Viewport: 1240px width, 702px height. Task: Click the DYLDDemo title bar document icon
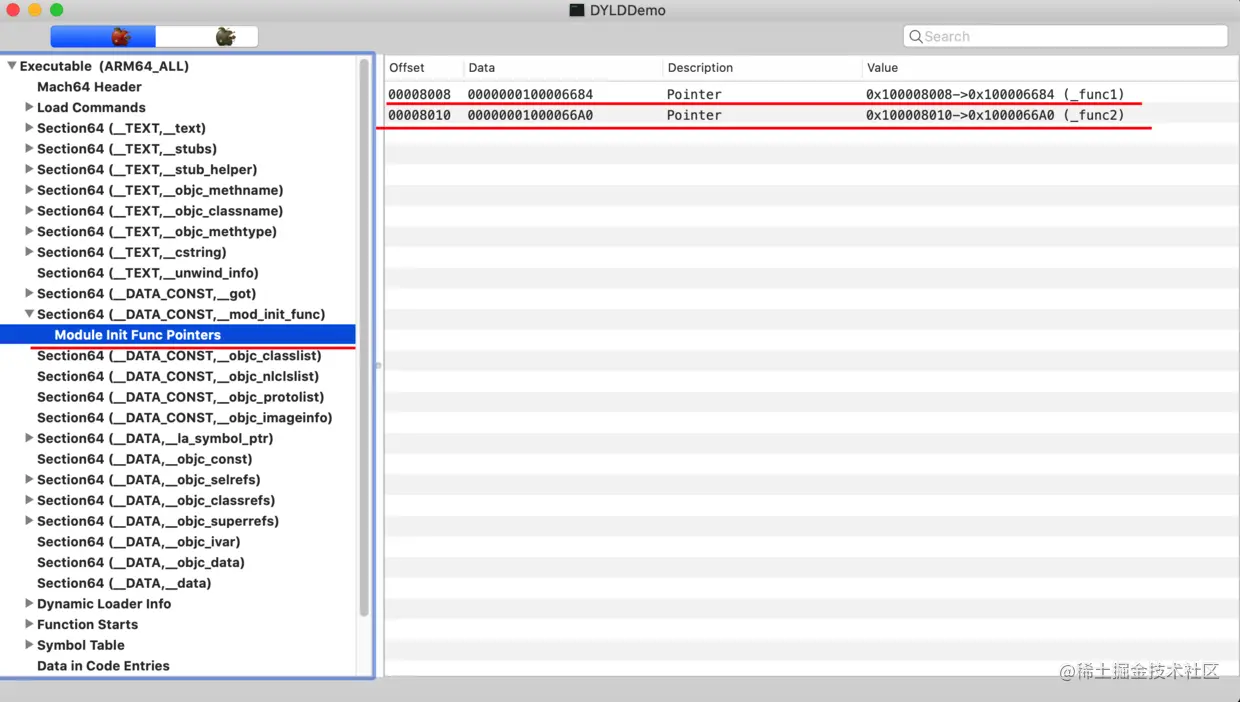pos(577,10)
